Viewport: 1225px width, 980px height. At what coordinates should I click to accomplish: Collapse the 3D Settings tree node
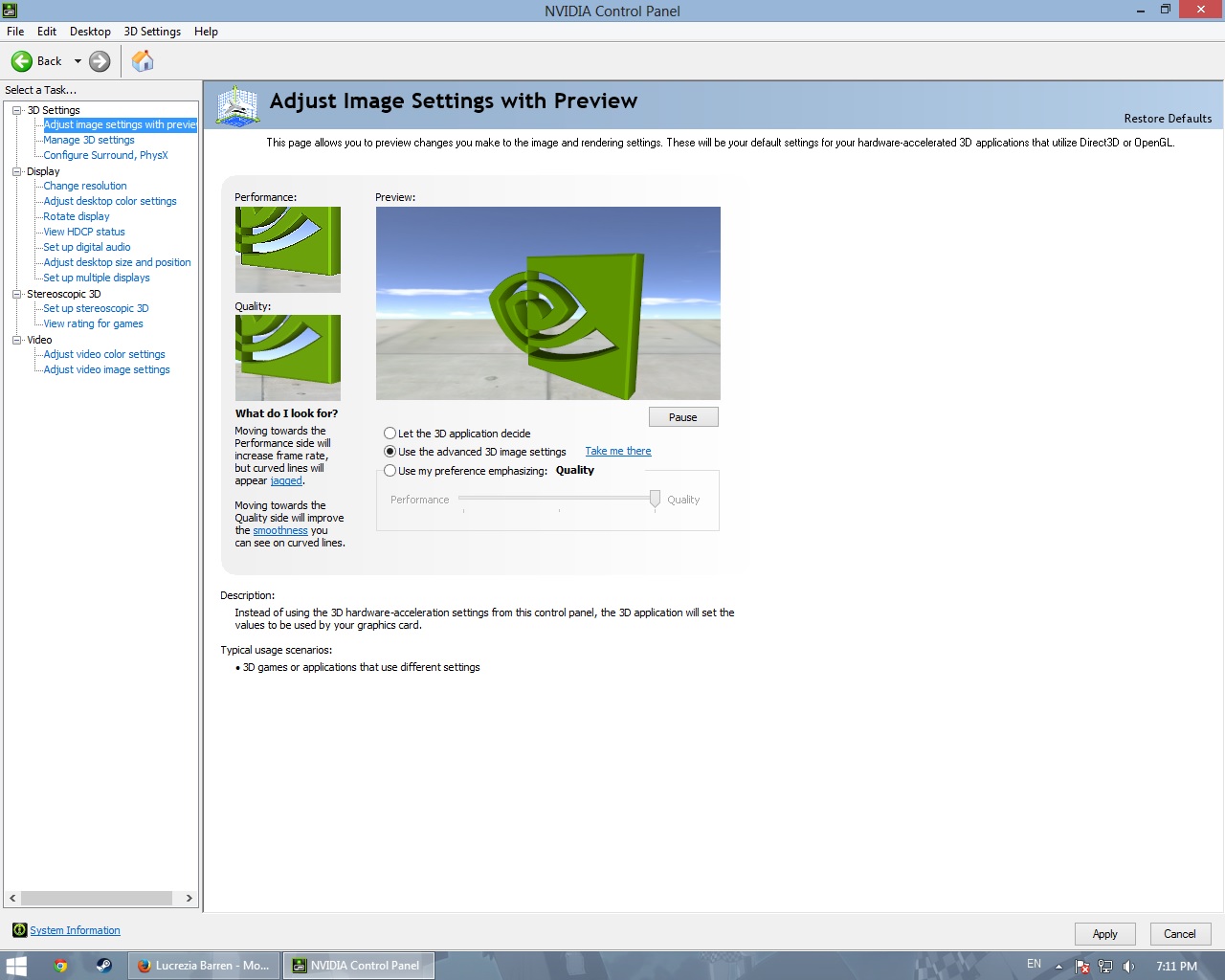click(x=16, y=110)
